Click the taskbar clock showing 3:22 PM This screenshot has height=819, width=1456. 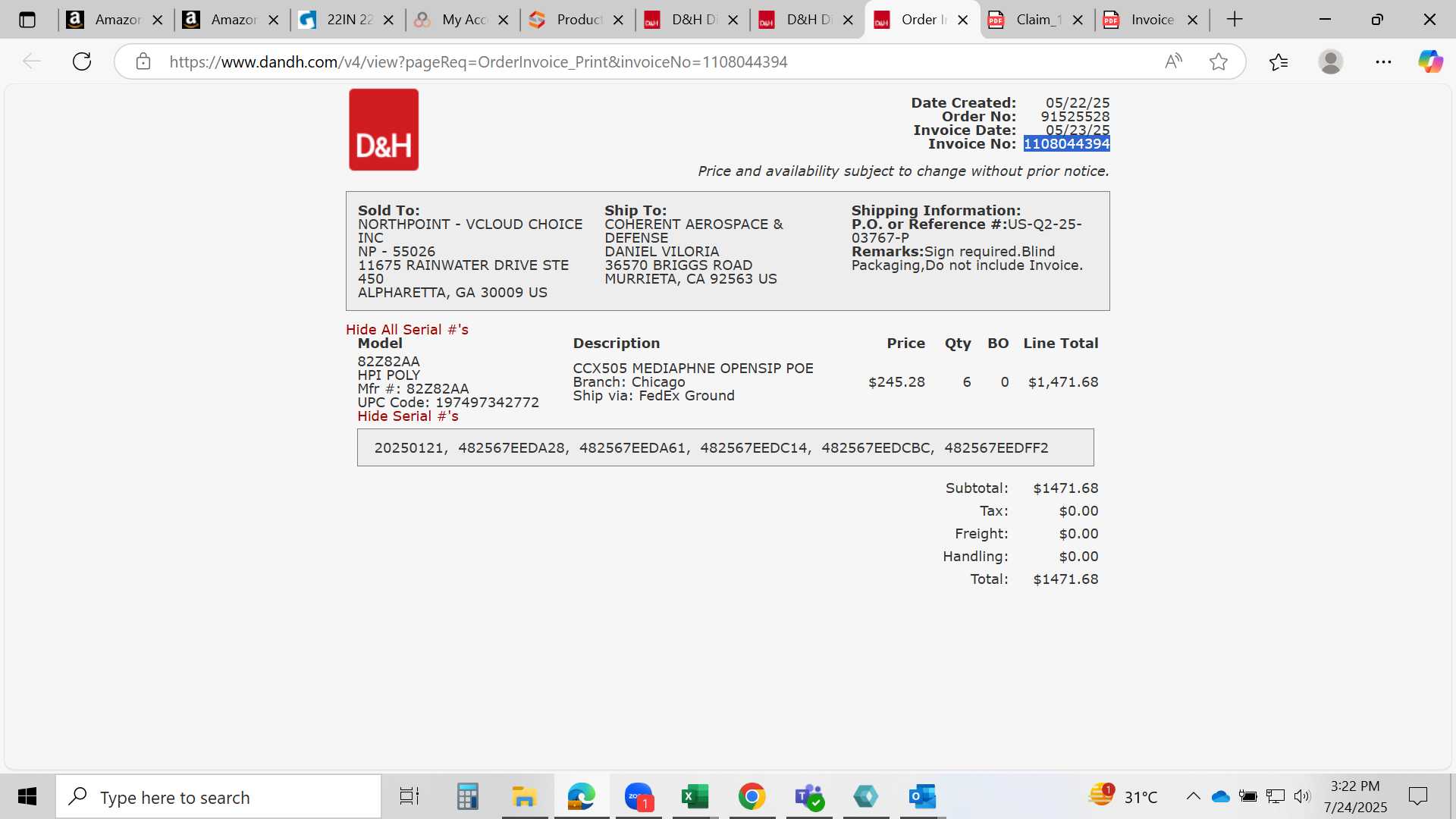pyautogui.click(x=1355, y=796)
